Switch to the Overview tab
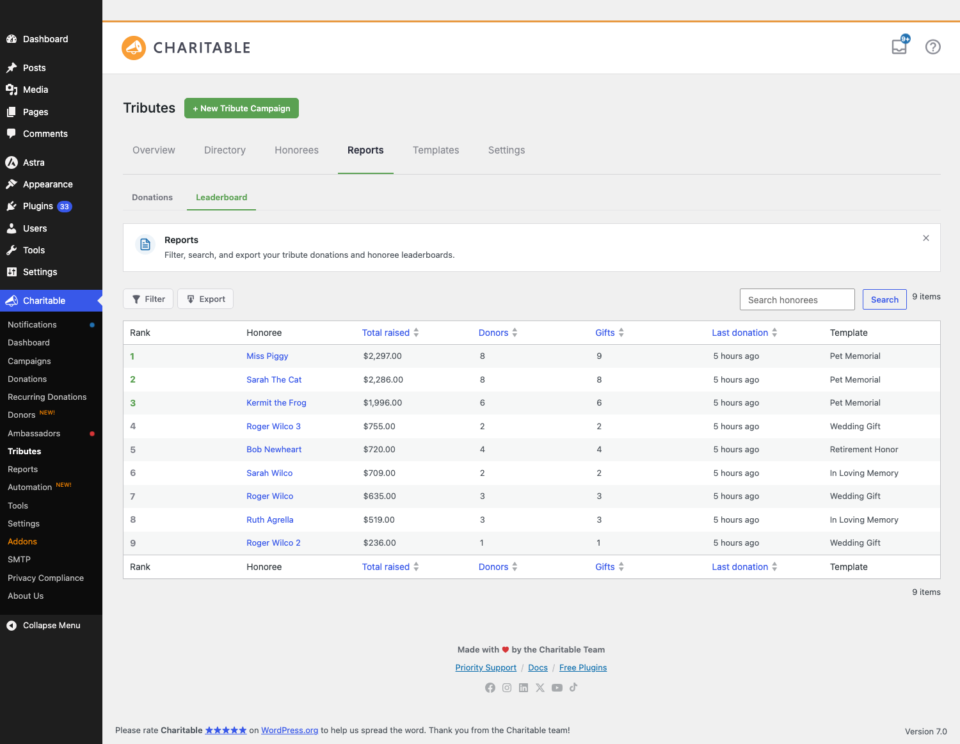960x744 pixels. (154, 150)
